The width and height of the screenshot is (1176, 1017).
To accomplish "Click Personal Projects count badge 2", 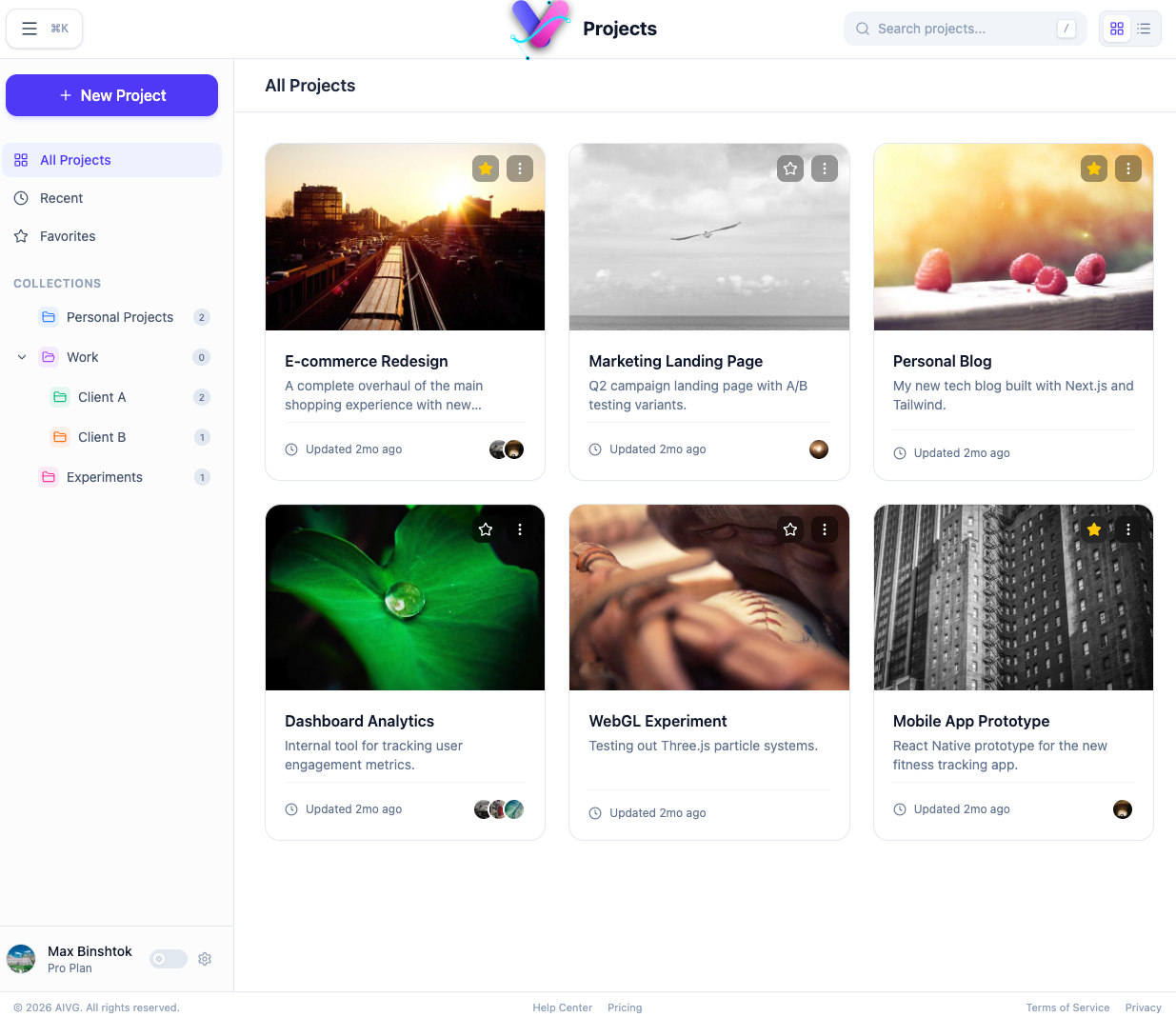I will (202, 317).
